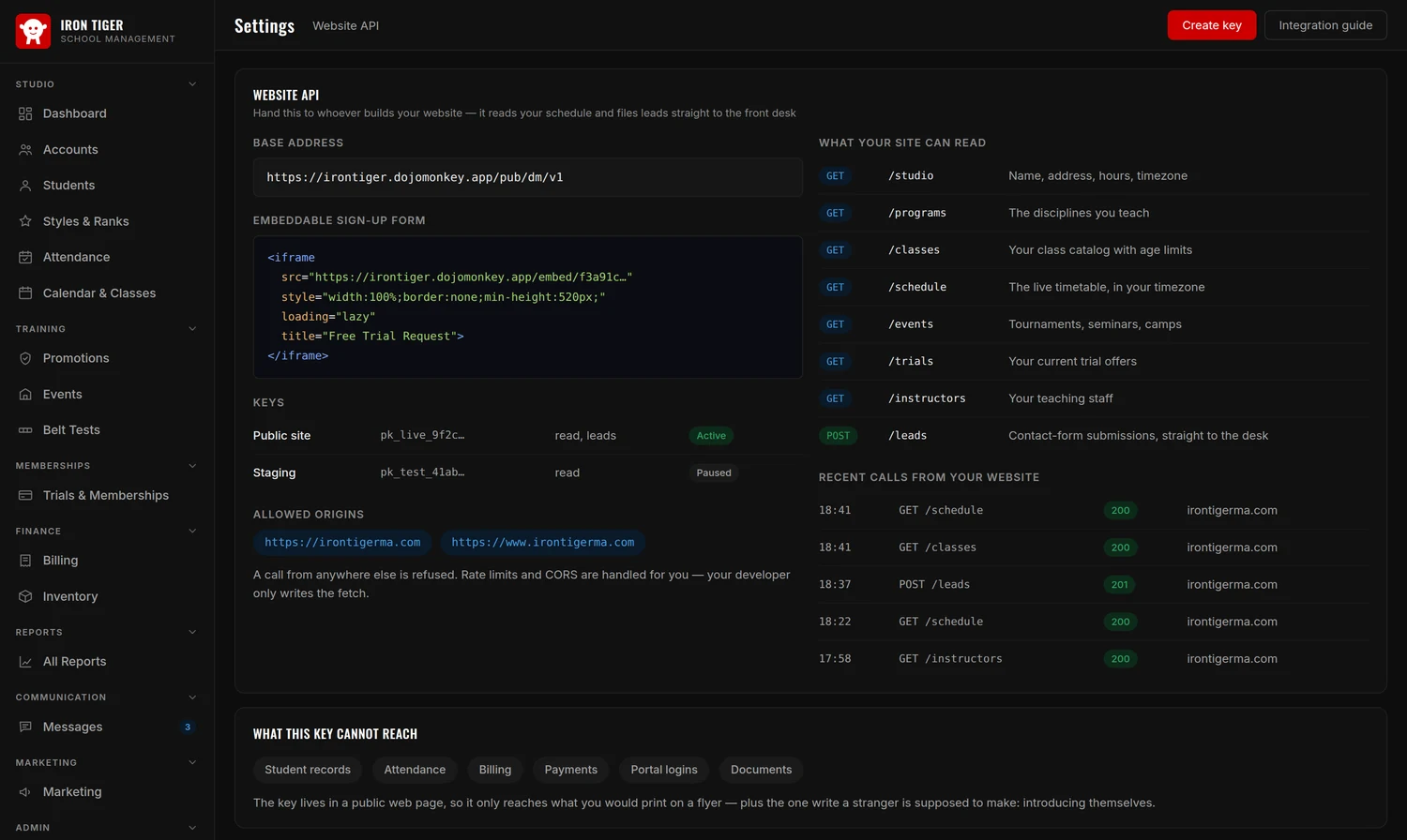Select the Public site key row label
The image size is (1407, 840).
click(281, 436)
